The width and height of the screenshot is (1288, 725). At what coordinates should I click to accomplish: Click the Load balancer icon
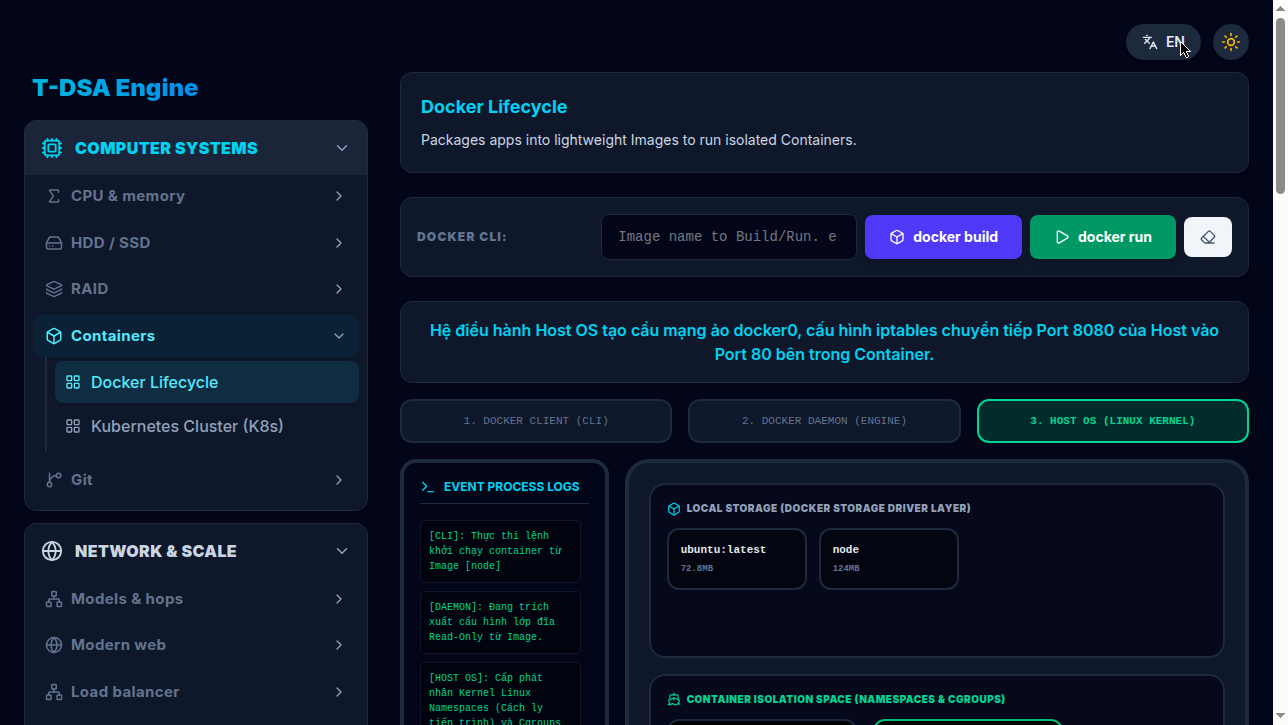[54, 692]
